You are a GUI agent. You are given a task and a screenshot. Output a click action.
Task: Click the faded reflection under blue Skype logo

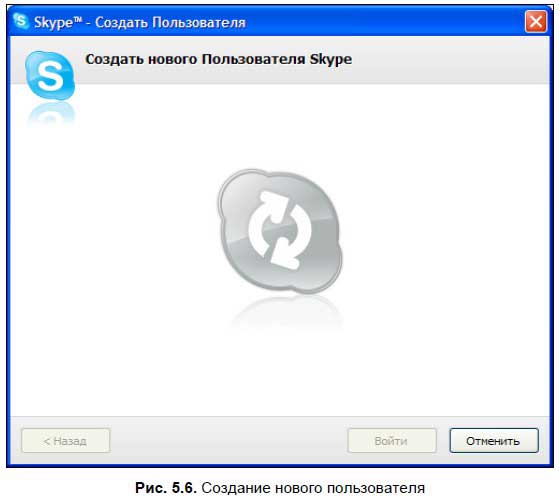coord(51,114)
